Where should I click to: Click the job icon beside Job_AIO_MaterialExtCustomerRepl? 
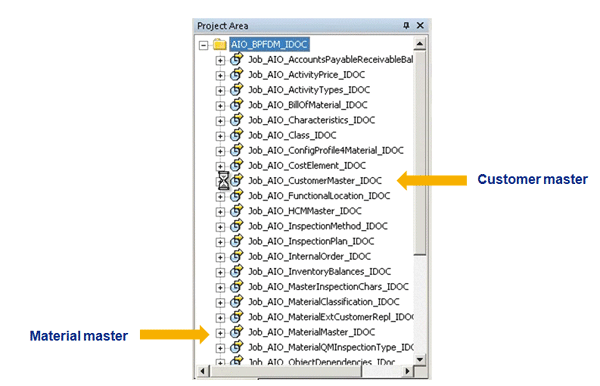click(x=236, y=316)
